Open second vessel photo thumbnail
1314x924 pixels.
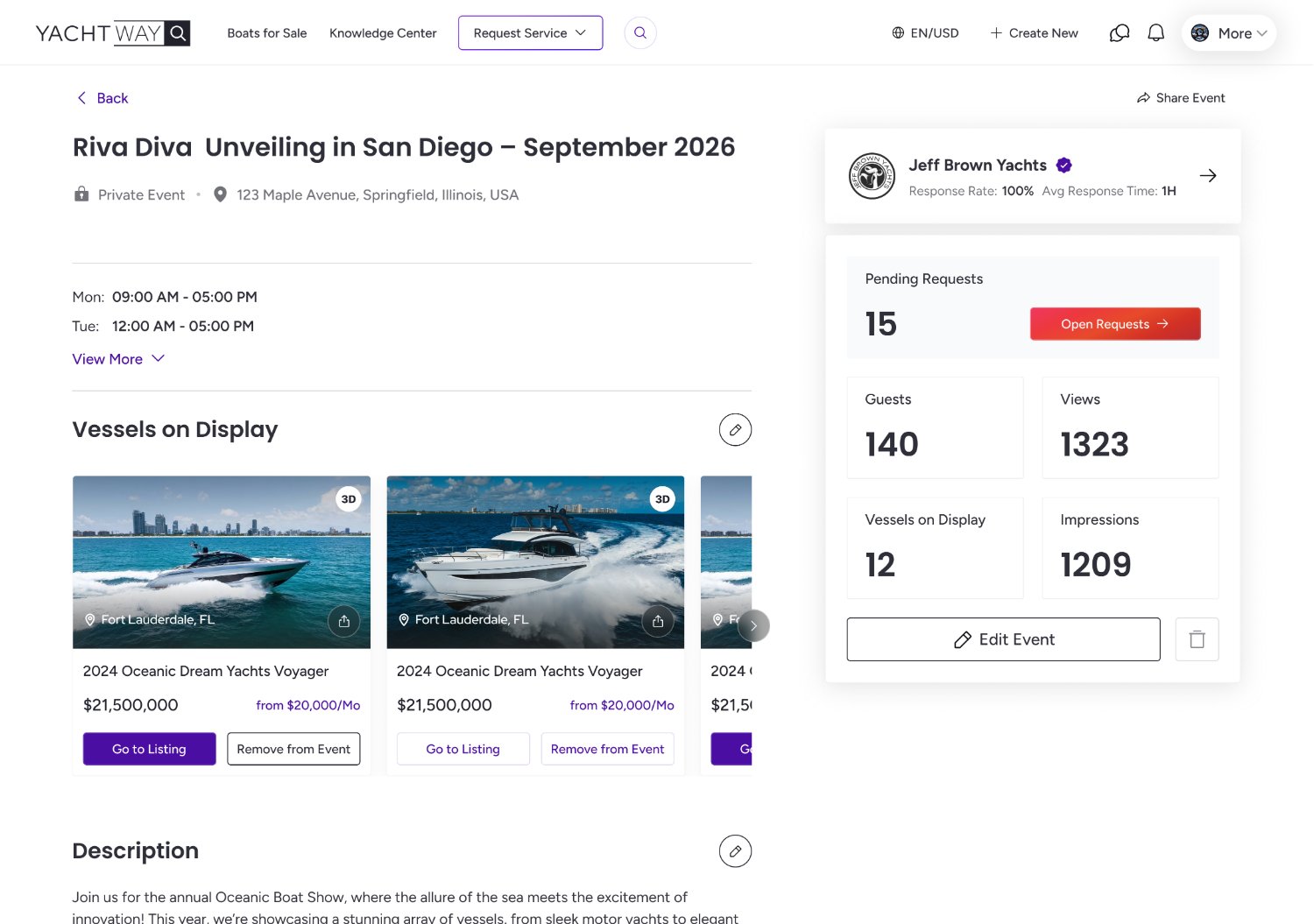(x=535, y=562)
